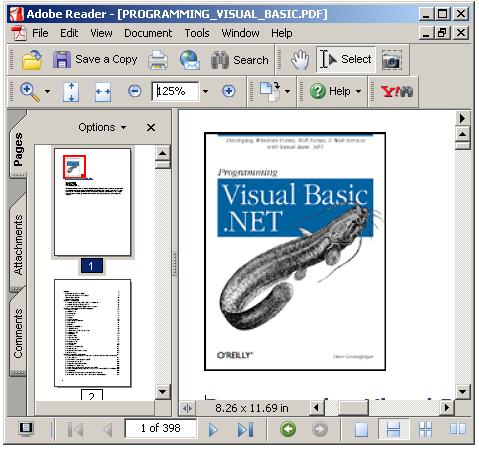Go to Previous Page
The image size is (479, 451).
[107, 429]
